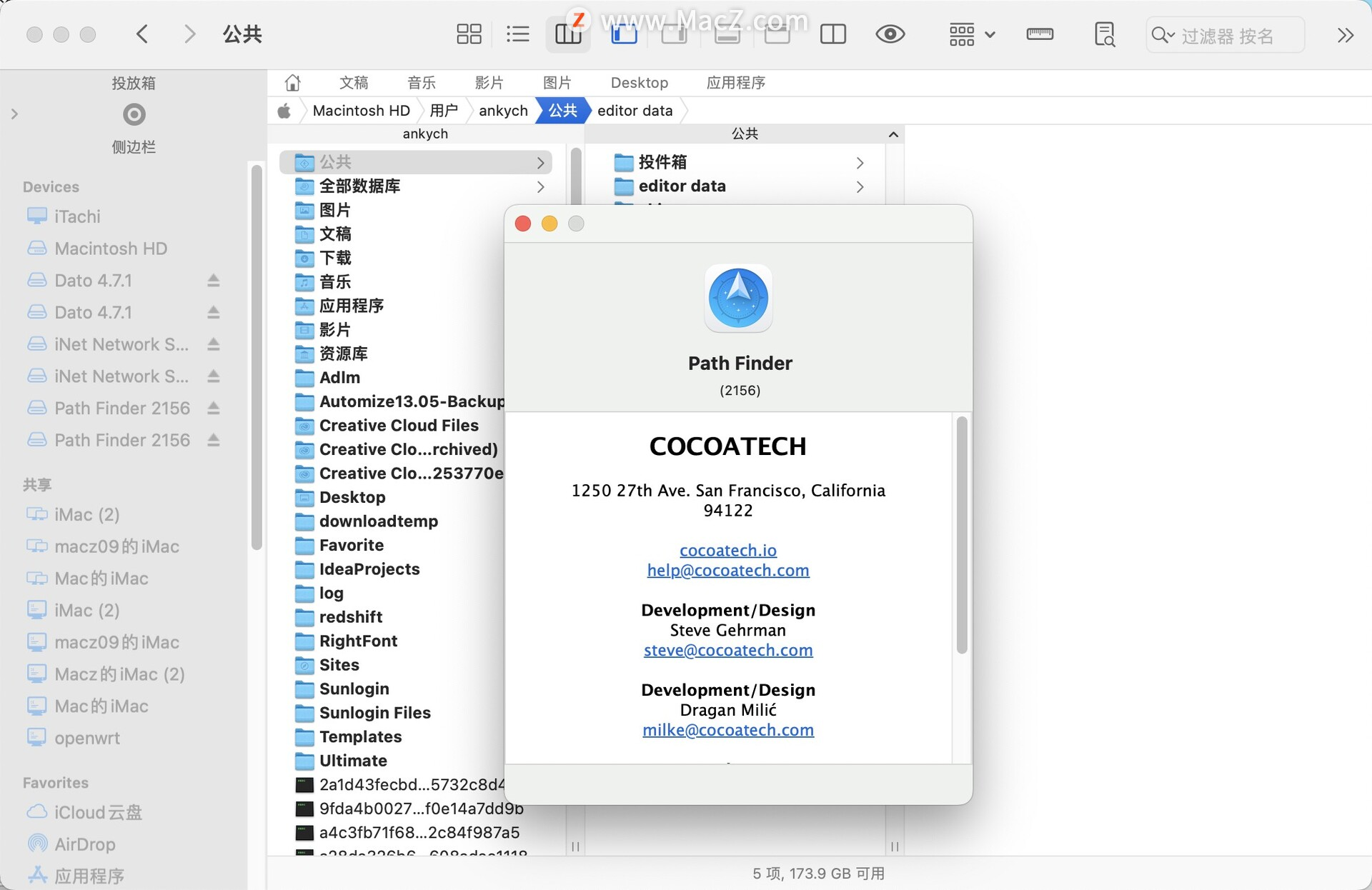Expand the drop stack side chevron
The height and width of the screenshot is (890, 1372).
pos(14,114)
